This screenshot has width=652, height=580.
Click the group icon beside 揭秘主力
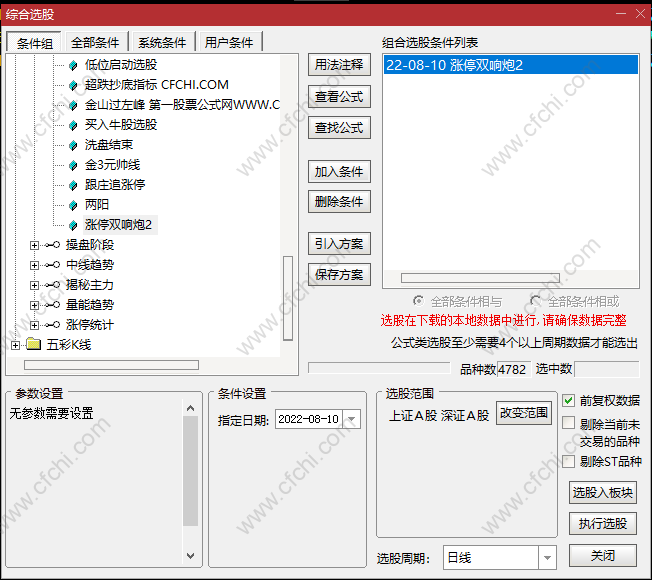pyautogui.click(x=52, y=285)
